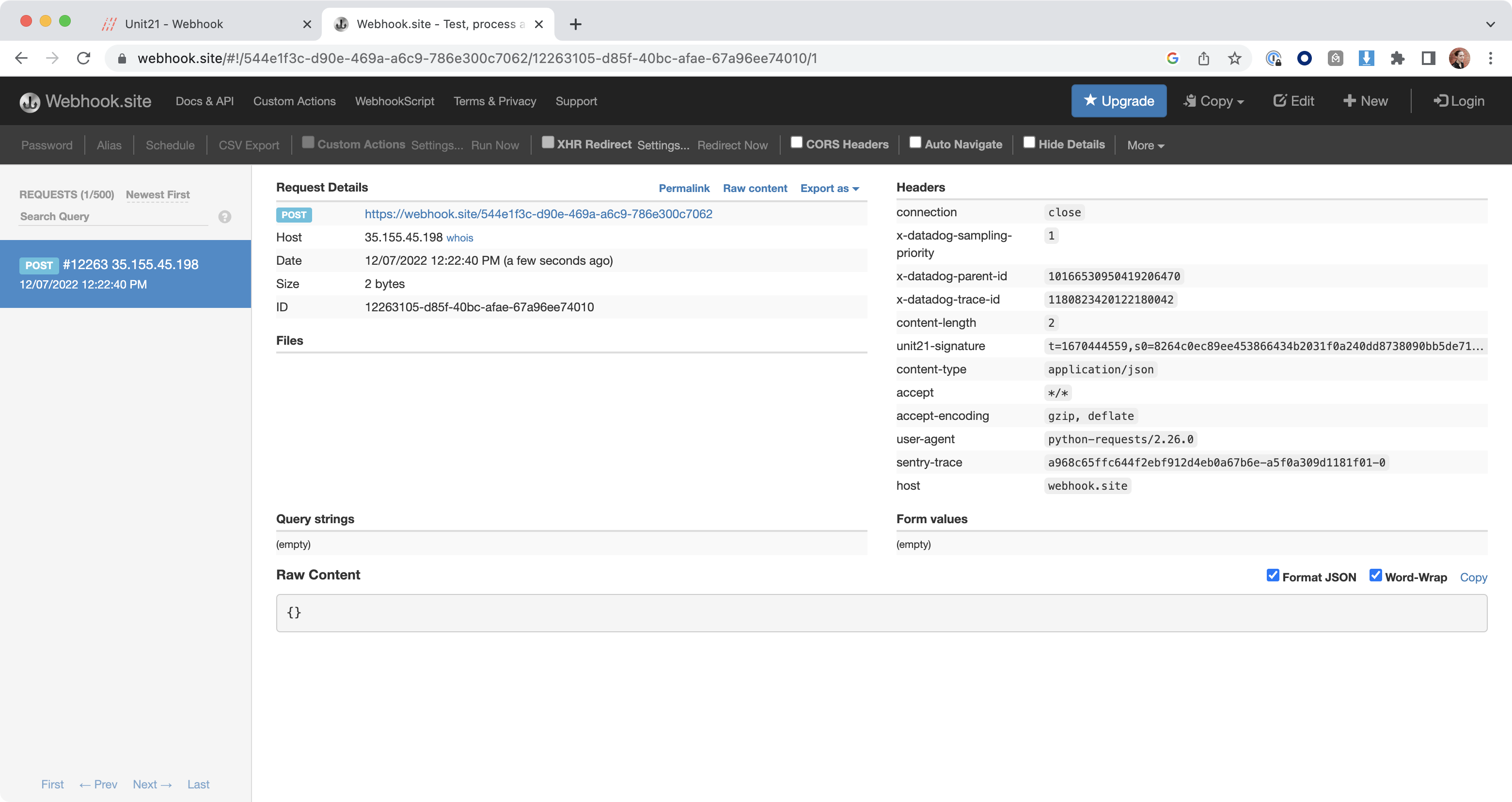Expand the Copy dropdown in navbar
This screenshot has width=1512, height=802.
pyautogui.click(x=1214, y=101)
